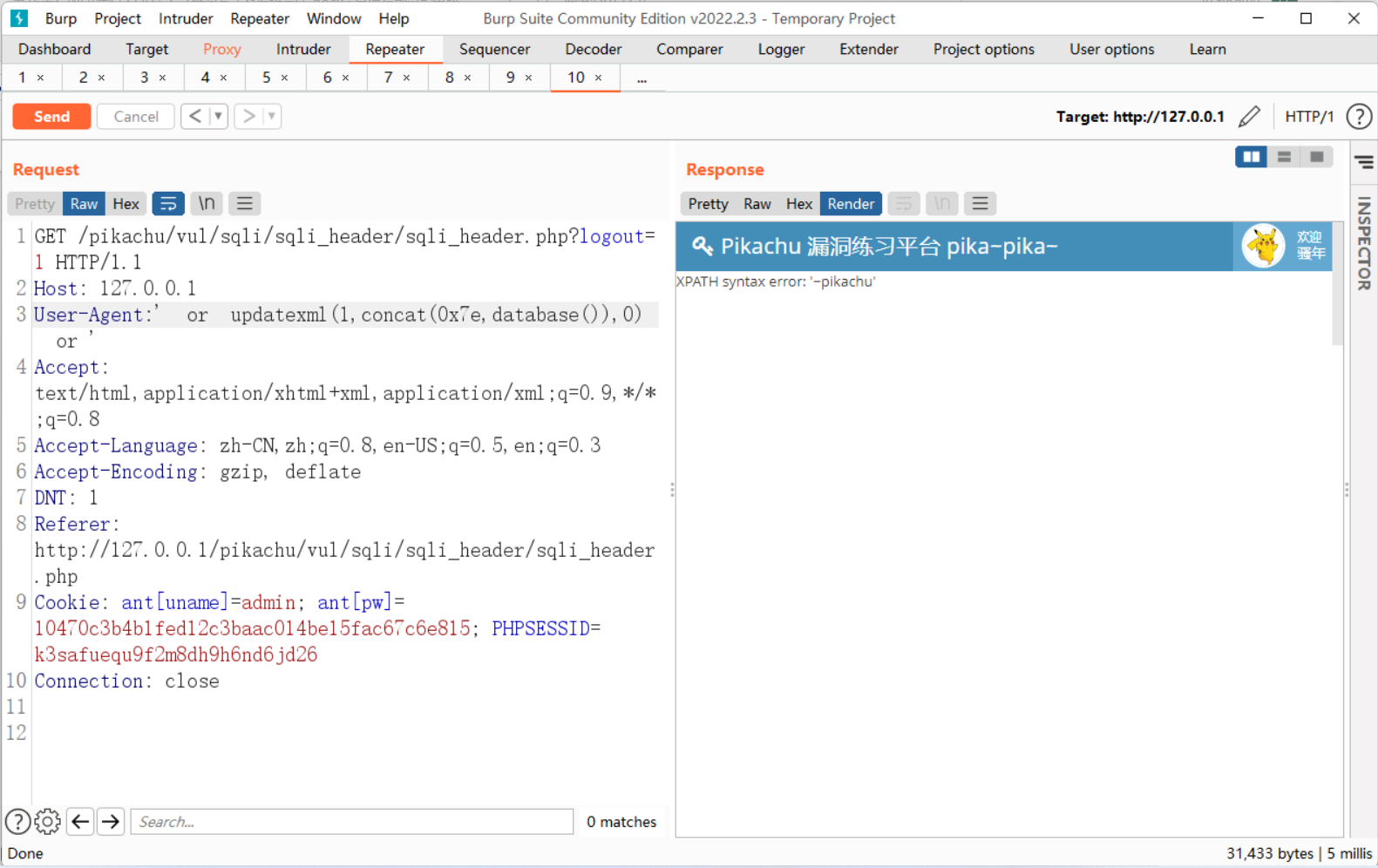Select response Raw view
This screenshot has height=868, width=1378.
(x=757, y=203)
